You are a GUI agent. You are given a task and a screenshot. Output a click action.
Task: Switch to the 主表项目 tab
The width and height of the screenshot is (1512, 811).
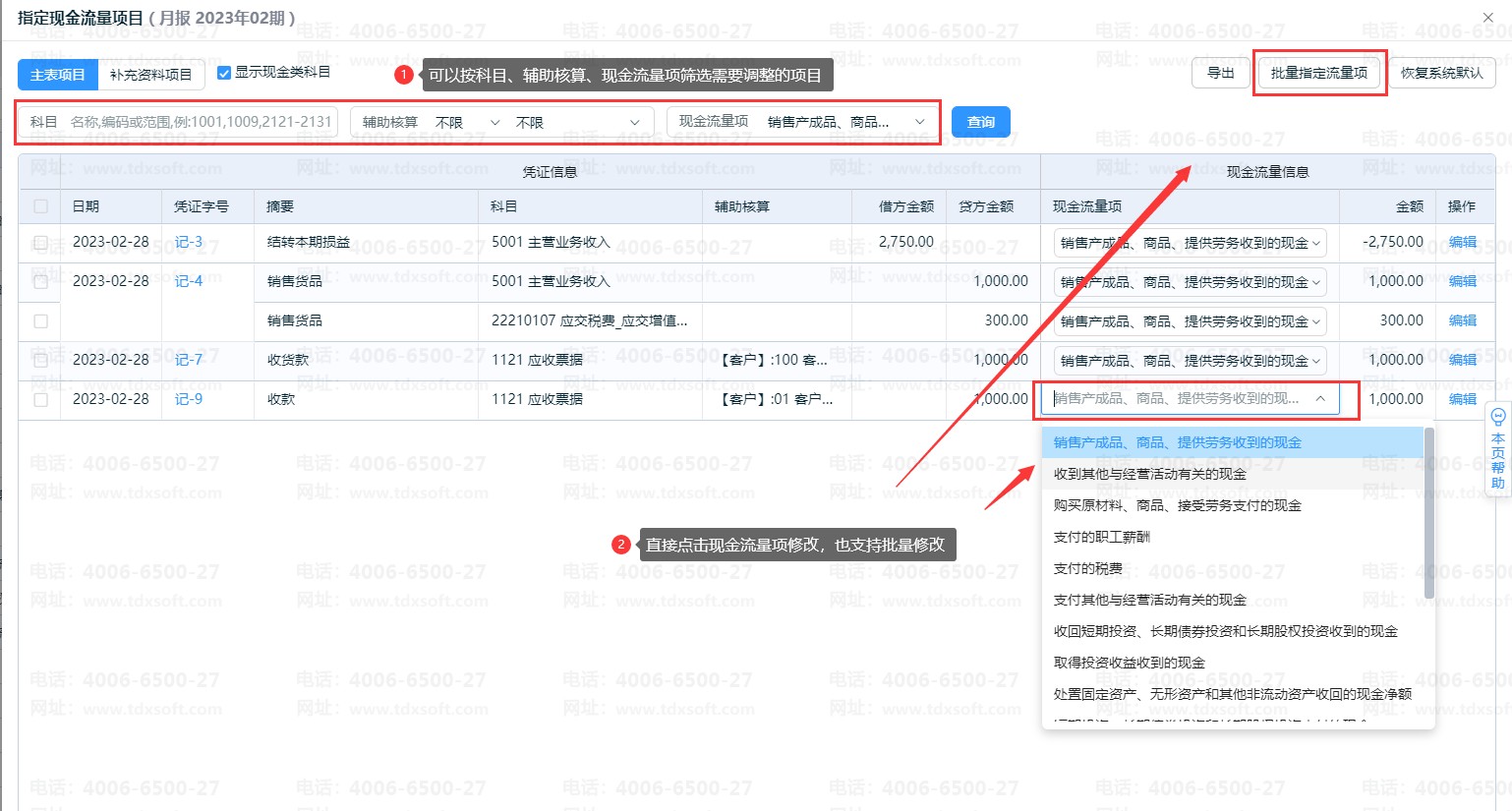click(x=58, y=75)
